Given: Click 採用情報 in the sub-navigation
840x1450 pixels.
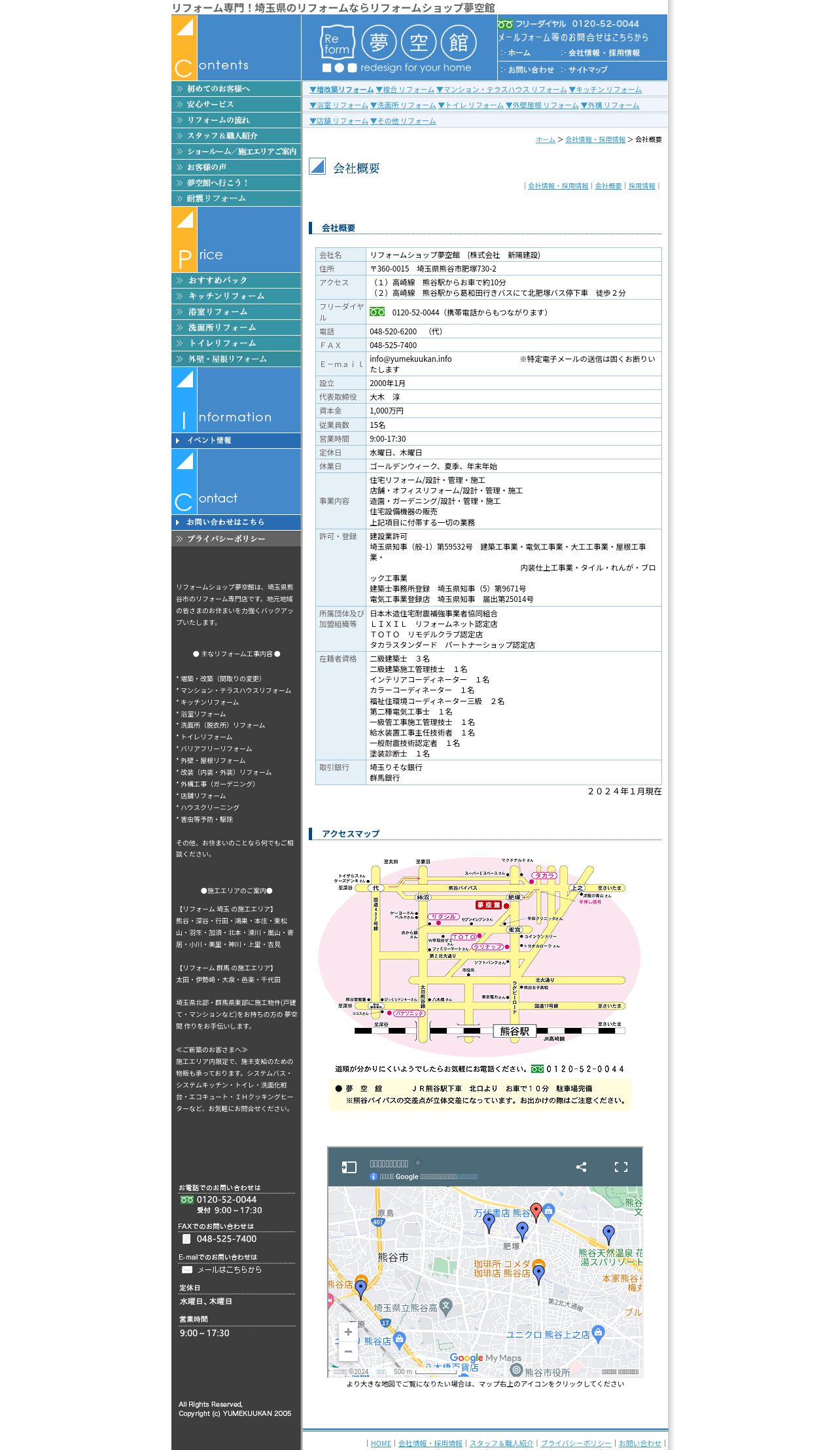Looking at the screenshot, I should (642, 186).
